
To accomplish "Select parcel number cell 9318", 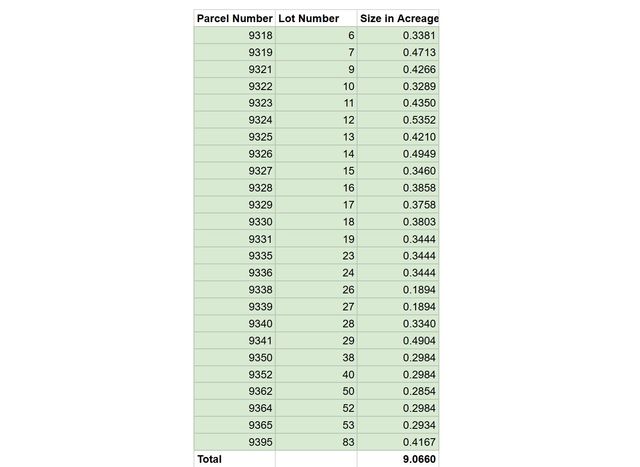I will coord(234,35).
